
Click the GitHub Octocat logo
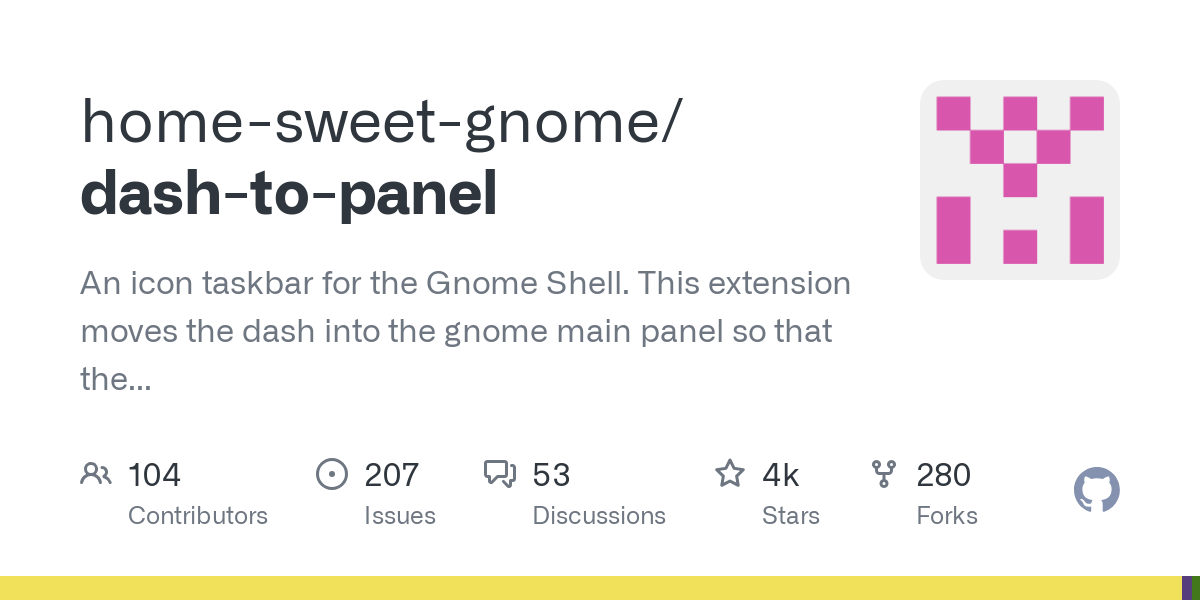tap(1096, 491)
